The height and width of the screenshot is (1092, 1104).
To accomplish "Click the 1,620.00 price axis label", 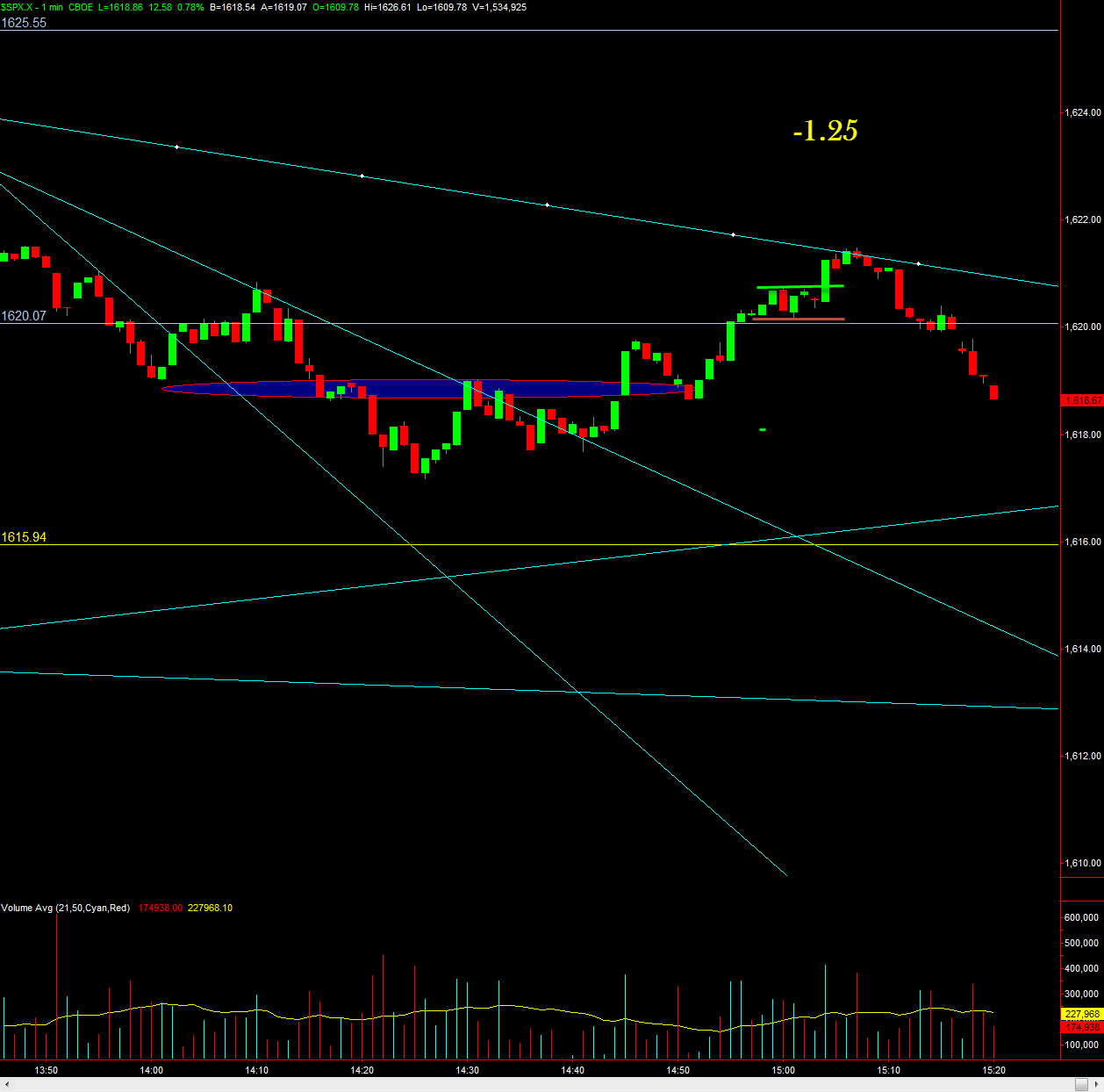I will [1082, 327].
